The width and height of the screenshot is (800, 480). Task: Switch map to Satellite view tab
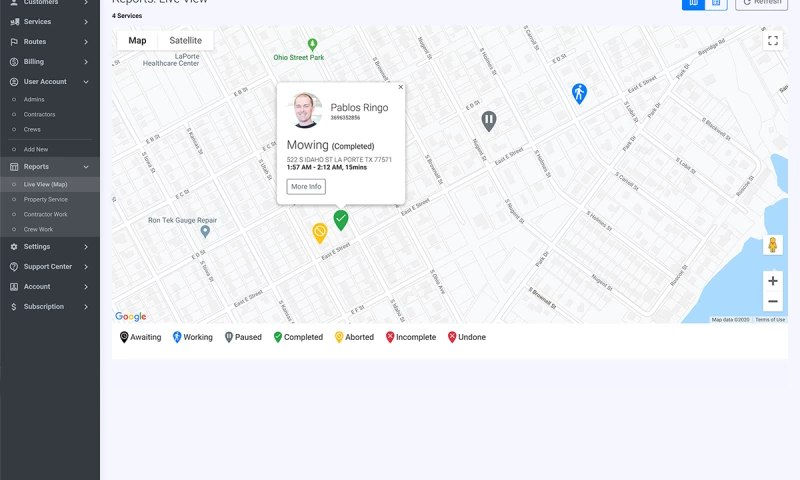(185, 40)
